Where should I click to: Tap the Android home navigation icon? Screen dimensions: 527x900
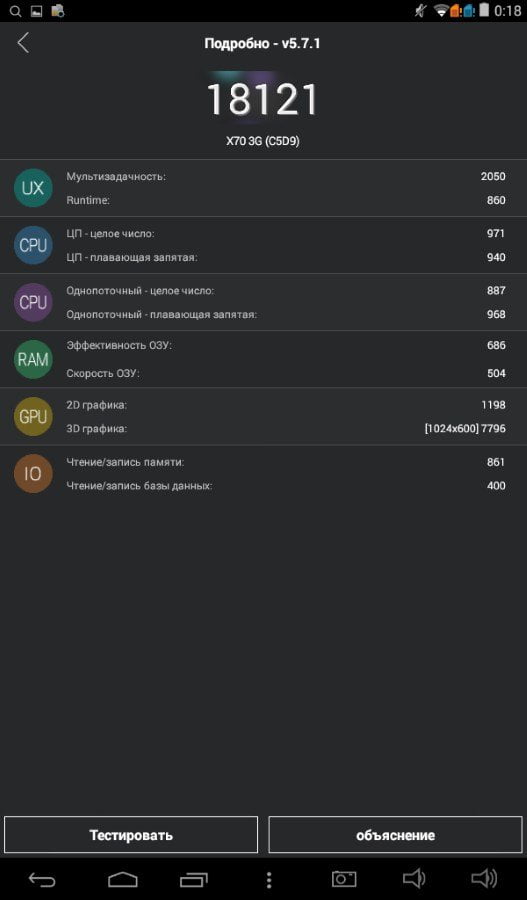coord(123,879)
